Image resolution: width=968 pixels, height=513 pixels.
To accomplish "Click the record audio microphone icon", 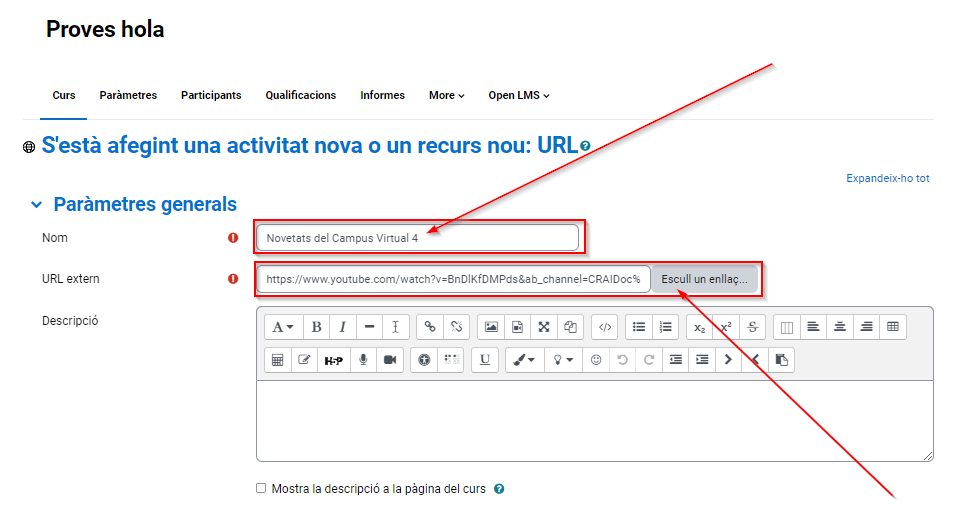I will [x=363, y=360].
